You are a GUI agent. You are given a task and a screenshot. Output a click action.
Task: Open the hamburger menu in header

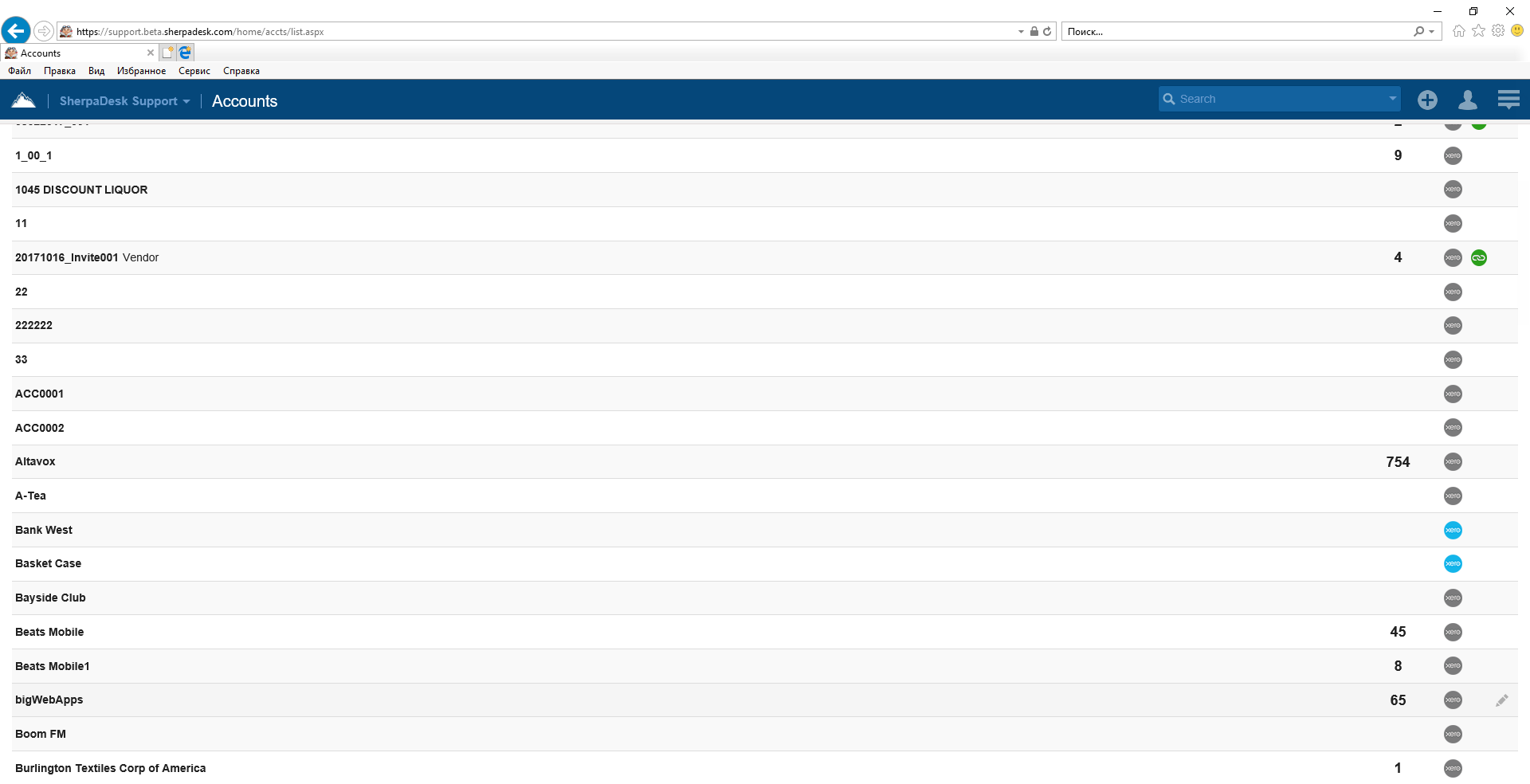1508,100
